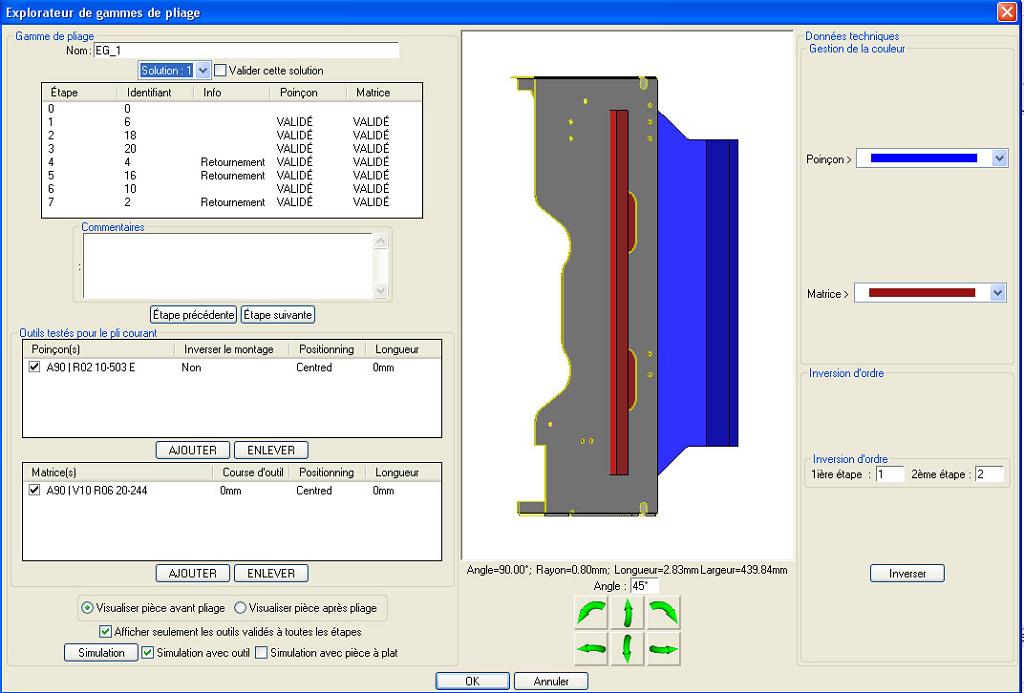Select step row 2 with Identifiant 18
The width and height of the screenshot is (1024, 693).
232,135
